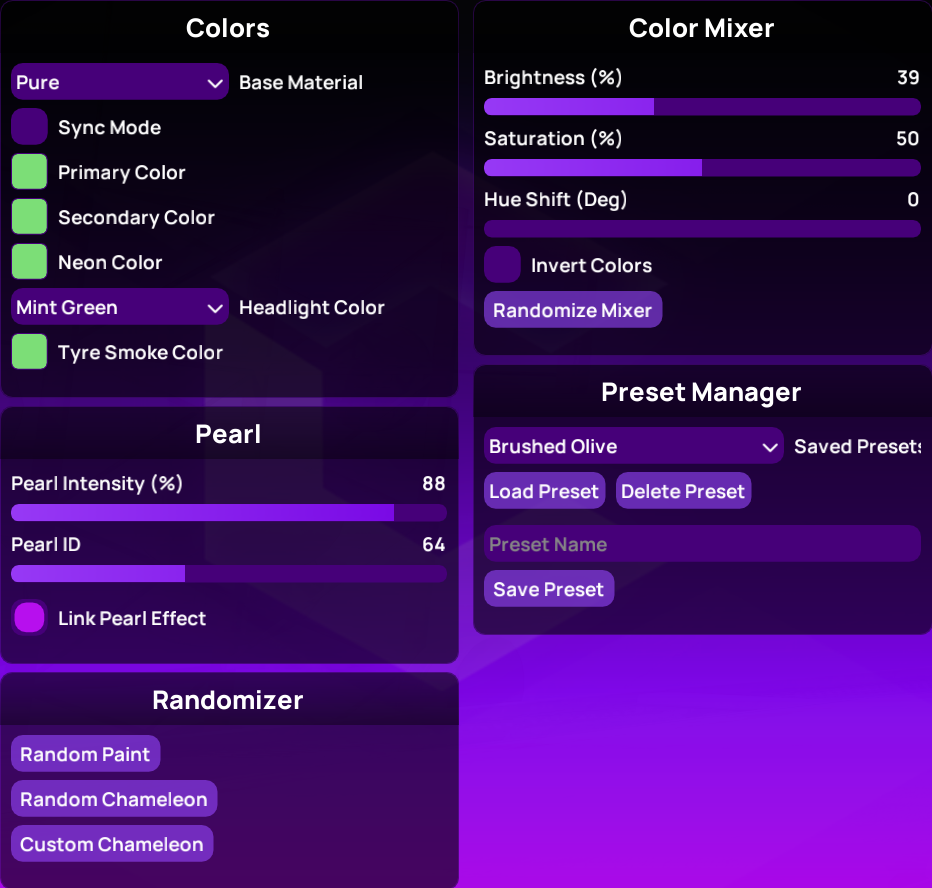Click the Base Material label
The image size is (932, 888).
[x=301, y=83]
